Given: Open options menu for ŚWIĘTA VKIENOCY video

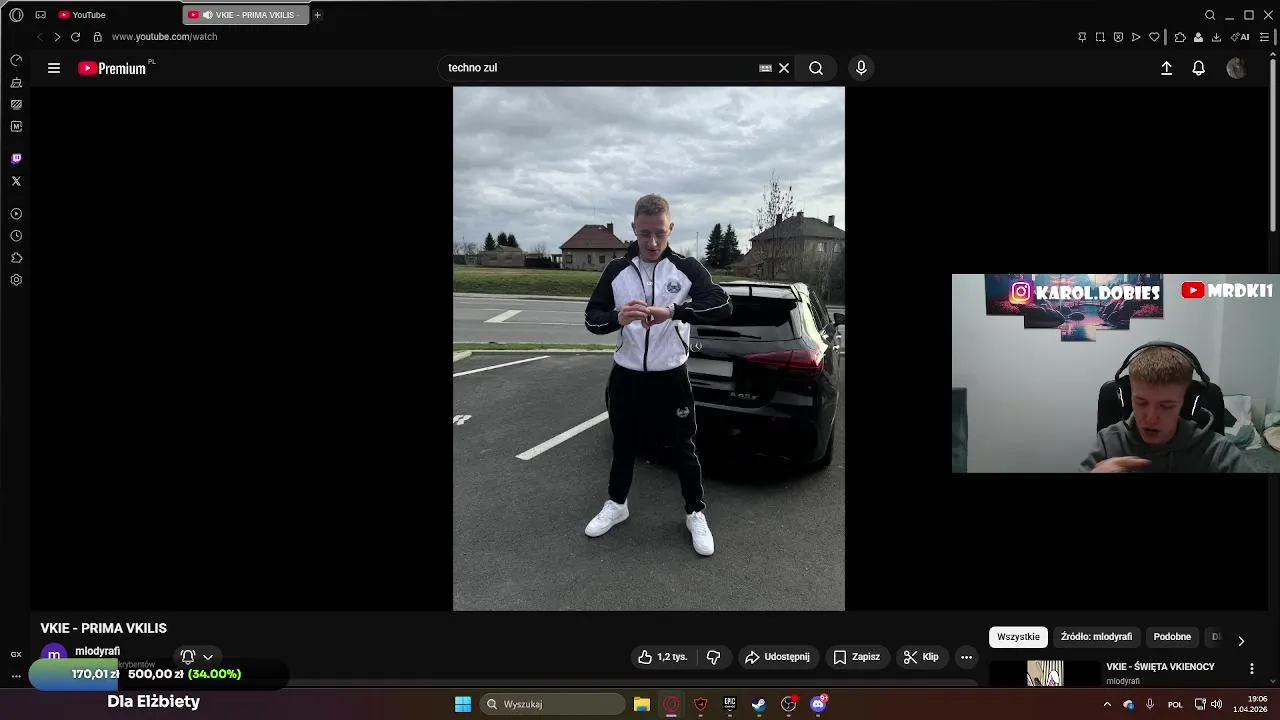Looking at the screenshot, I should click(x=1251, y=668).
